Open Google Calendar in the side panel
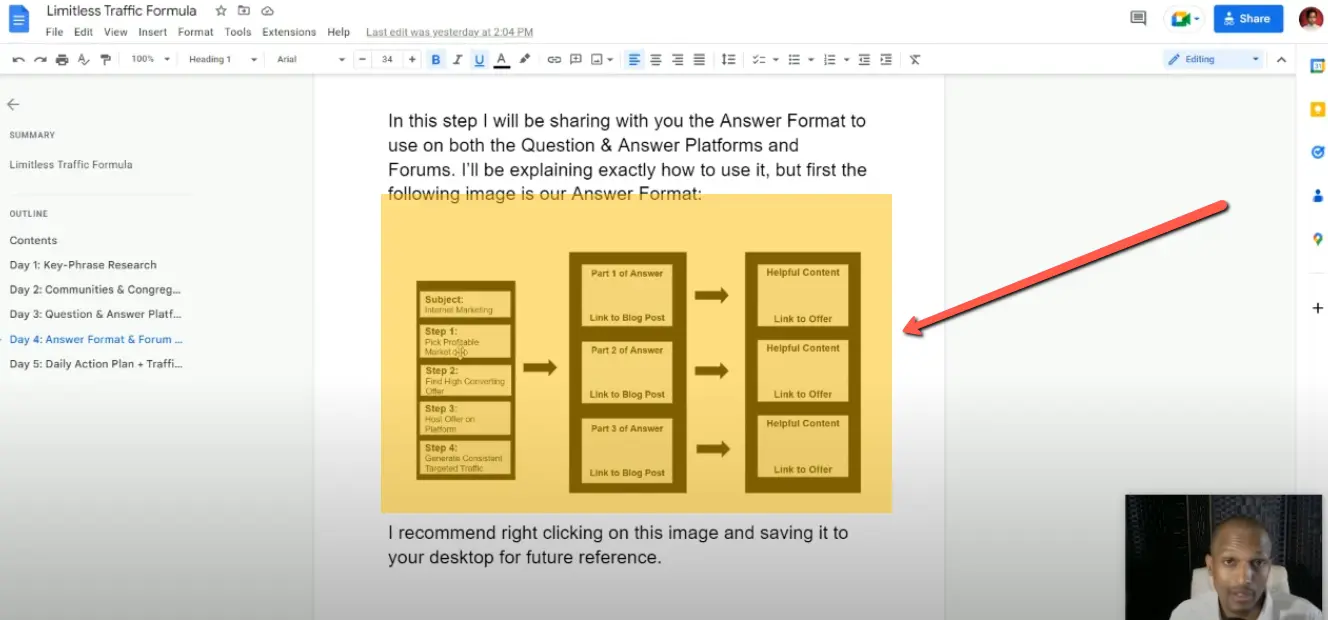1328x620 pixels. [x=1316, y=64]
